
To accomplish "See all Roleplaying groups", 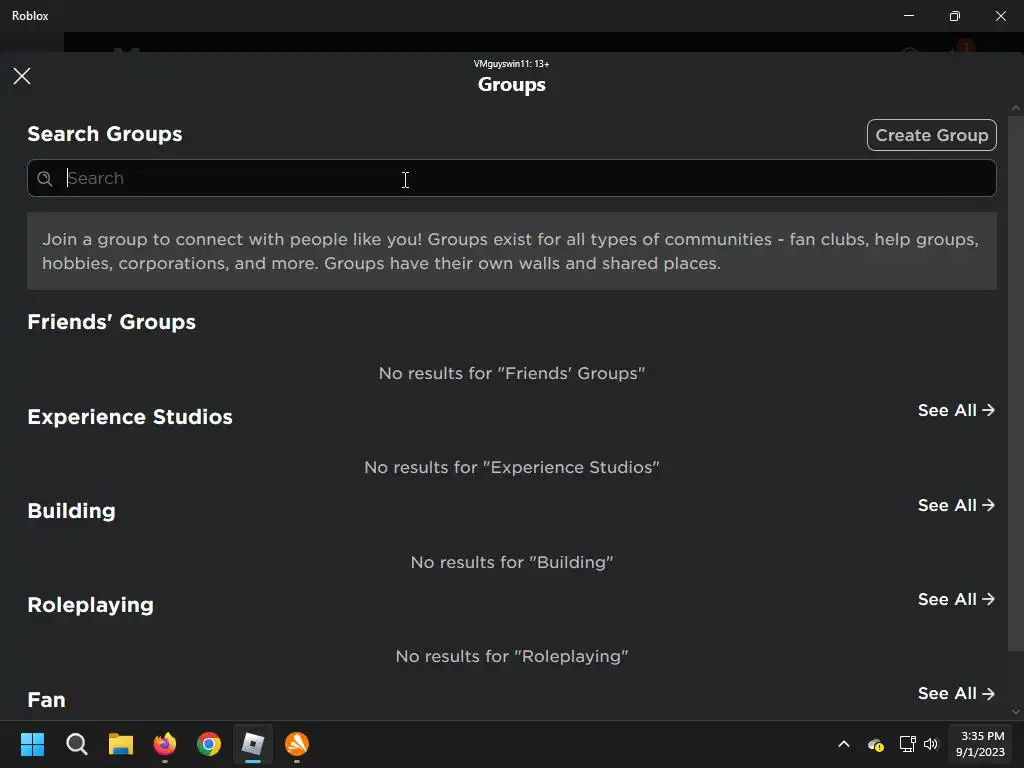I will tap(956, 599).
